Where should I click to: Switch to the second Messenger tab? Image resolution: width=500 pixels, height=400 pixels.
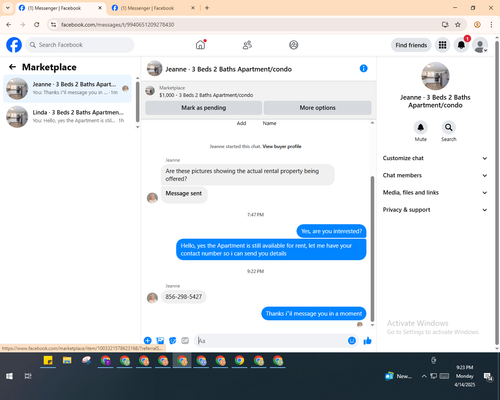point(153,8)
